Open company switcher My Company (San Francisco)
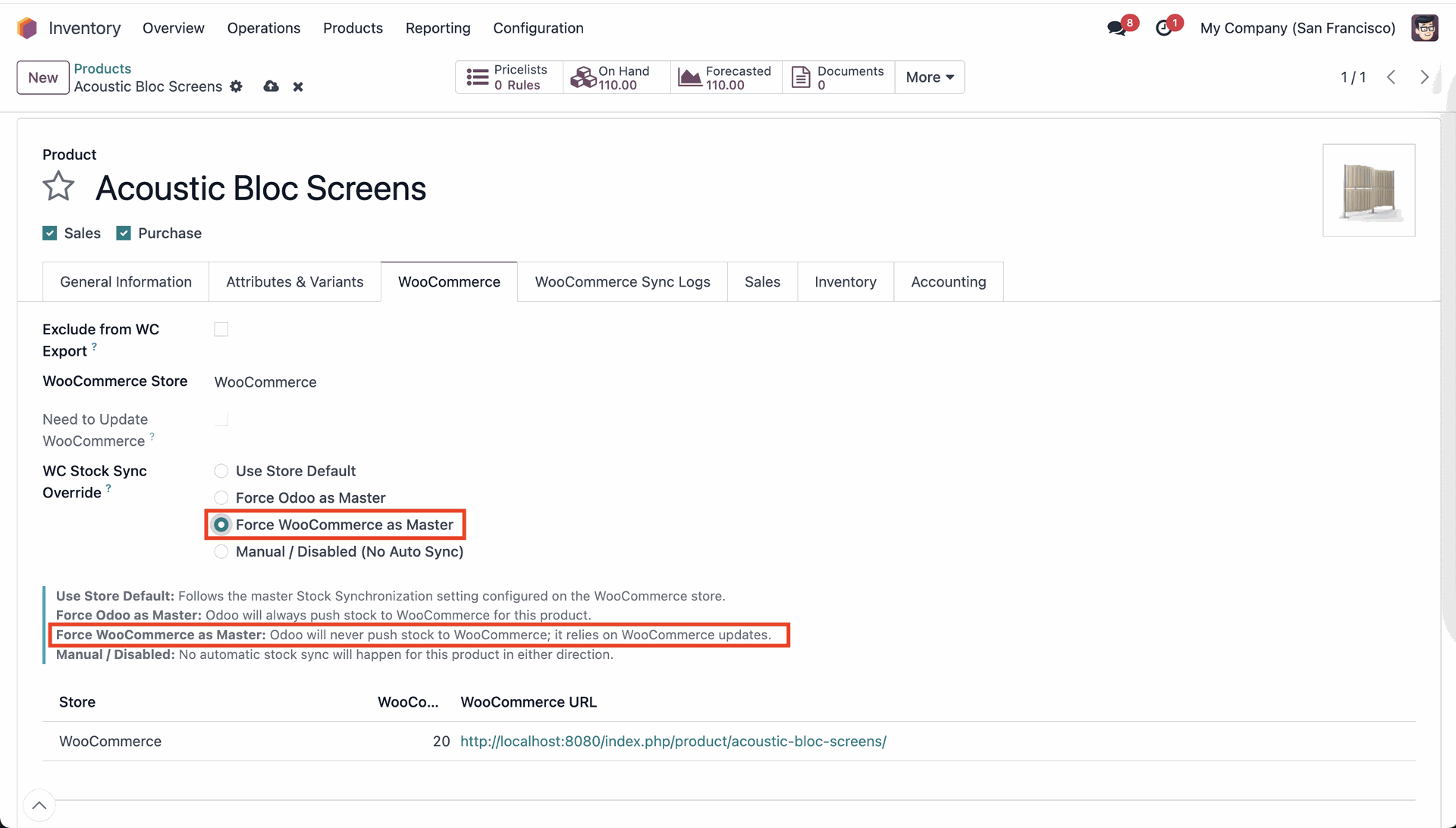This screenshot has width=1456, height=828. [1298, 28]
